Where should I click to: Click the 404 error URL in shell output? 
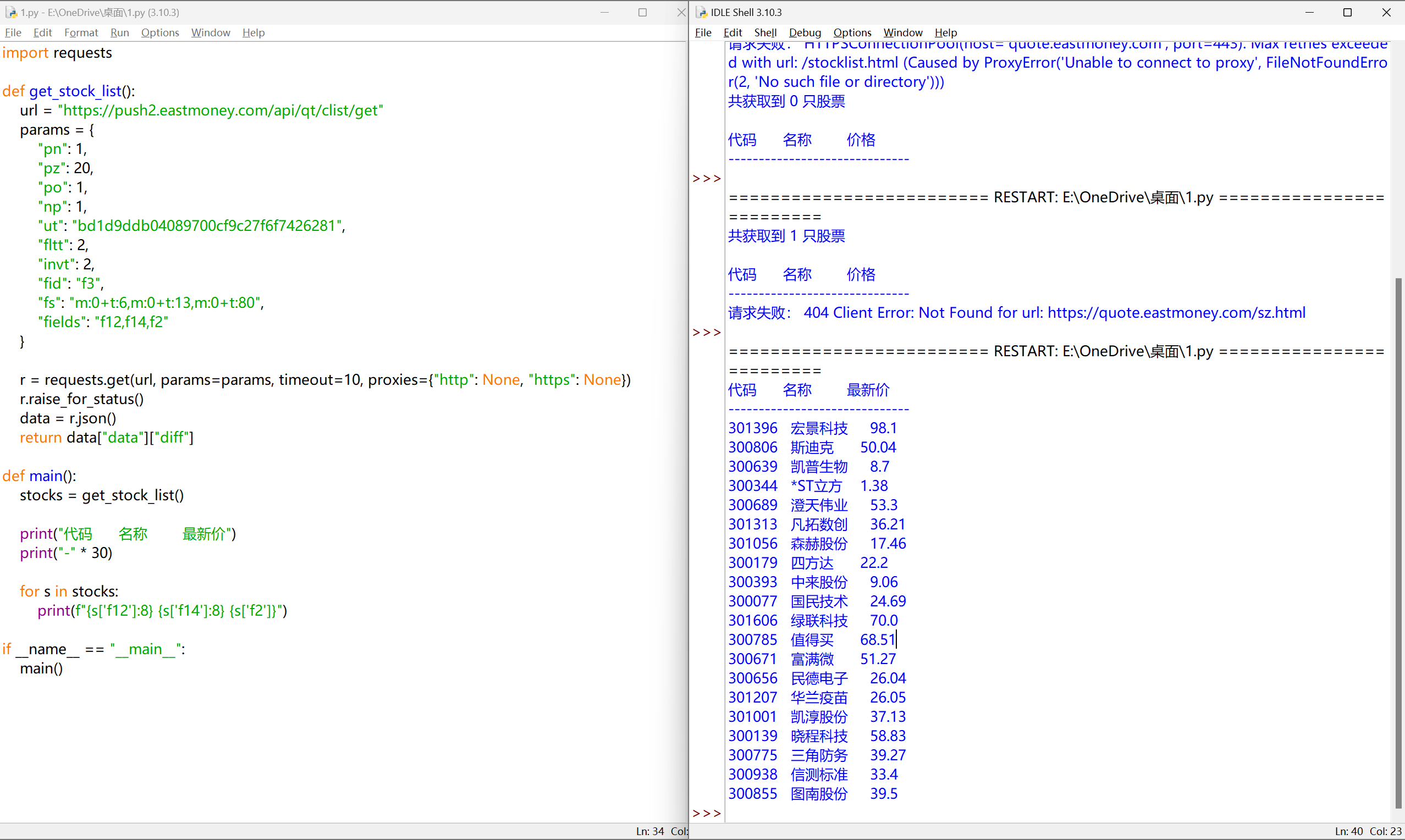1176,312
